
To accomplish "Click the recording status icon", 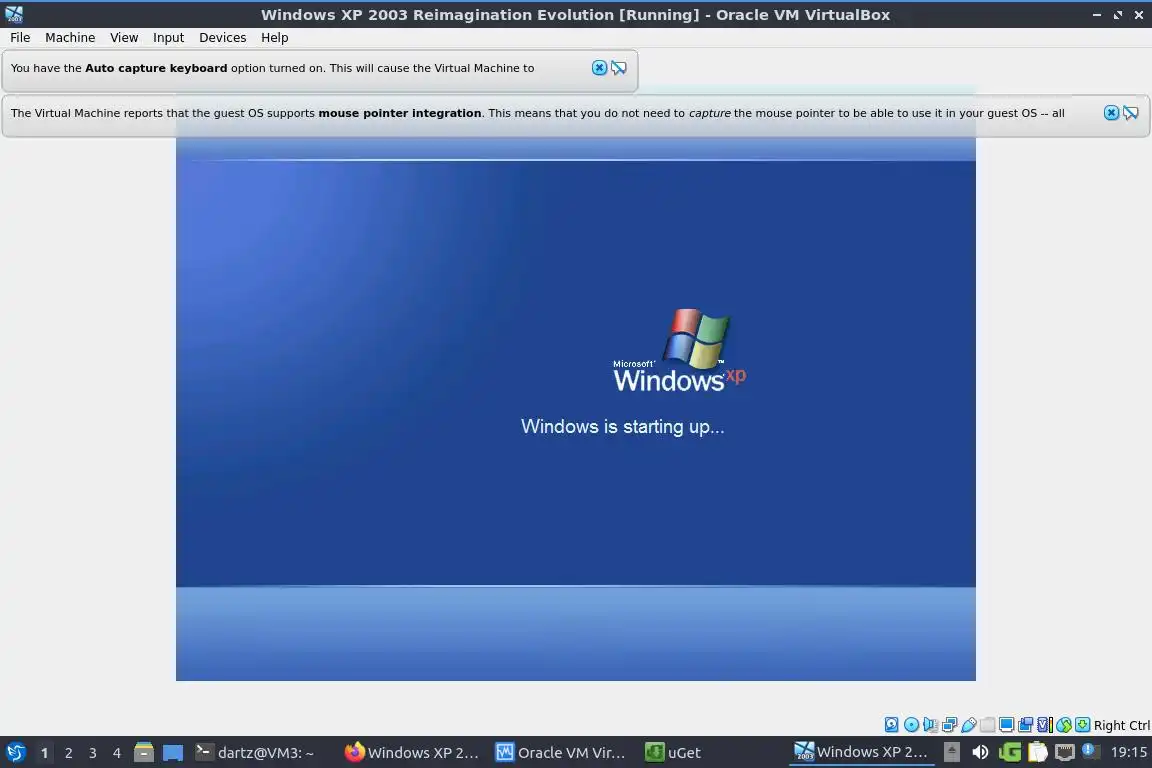I will point(1026,725).
